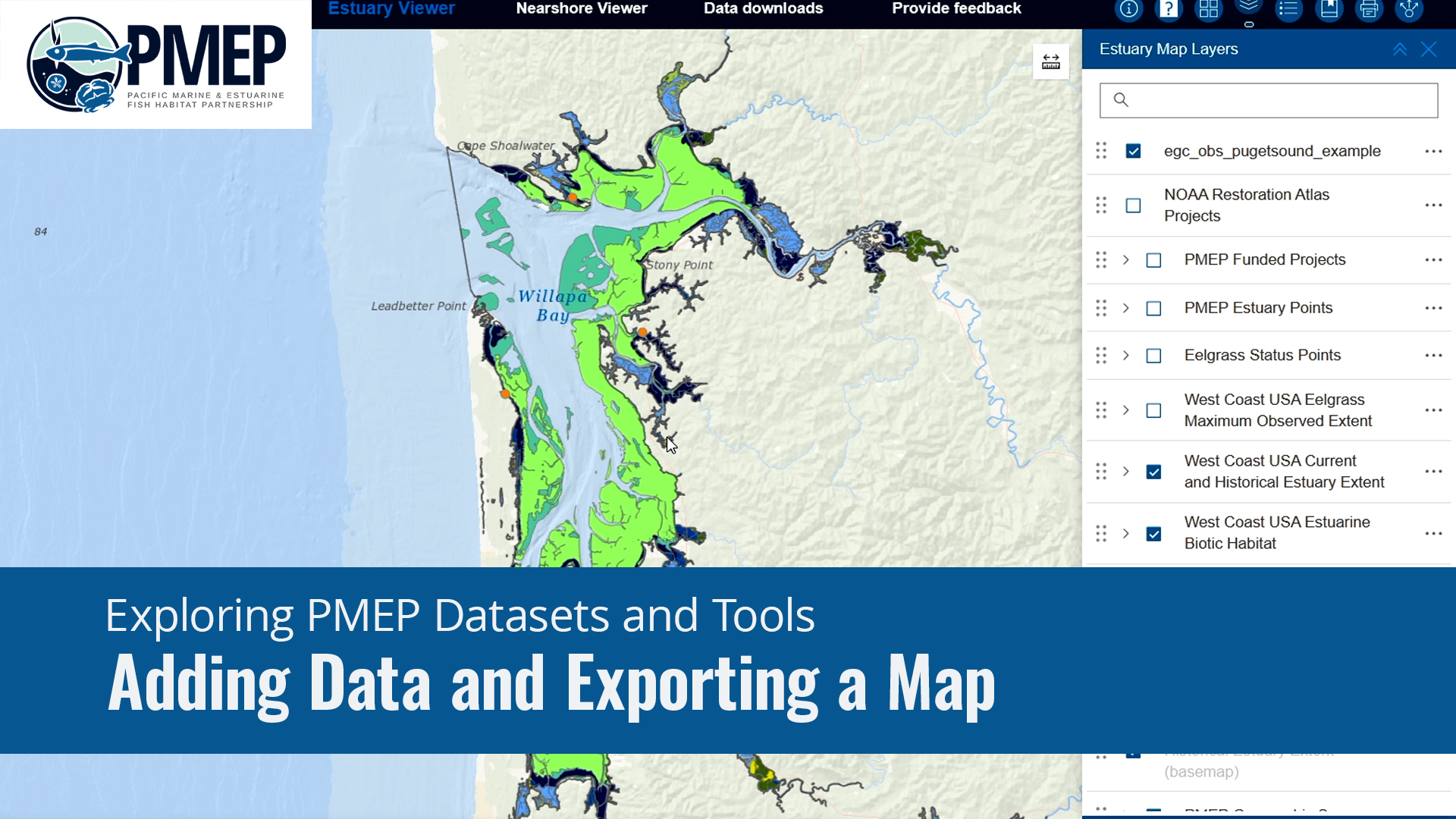The width and height of the screenshot is (1456, 819).
Task: Open the Data downloads menu item
Action: (763, 8)
